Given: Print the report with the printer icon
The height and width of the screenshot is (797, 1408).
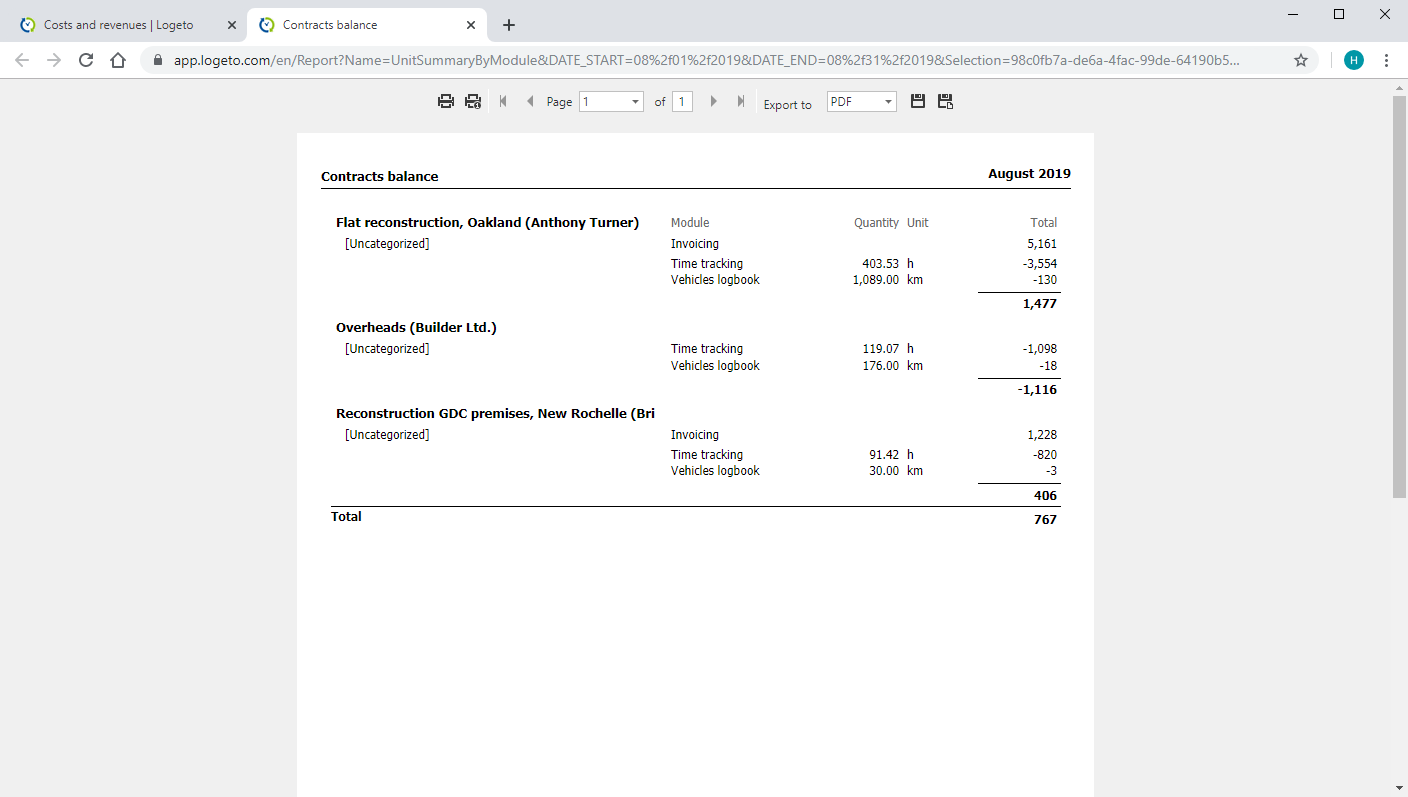Looking at the screenshot, I should point(446,101).
